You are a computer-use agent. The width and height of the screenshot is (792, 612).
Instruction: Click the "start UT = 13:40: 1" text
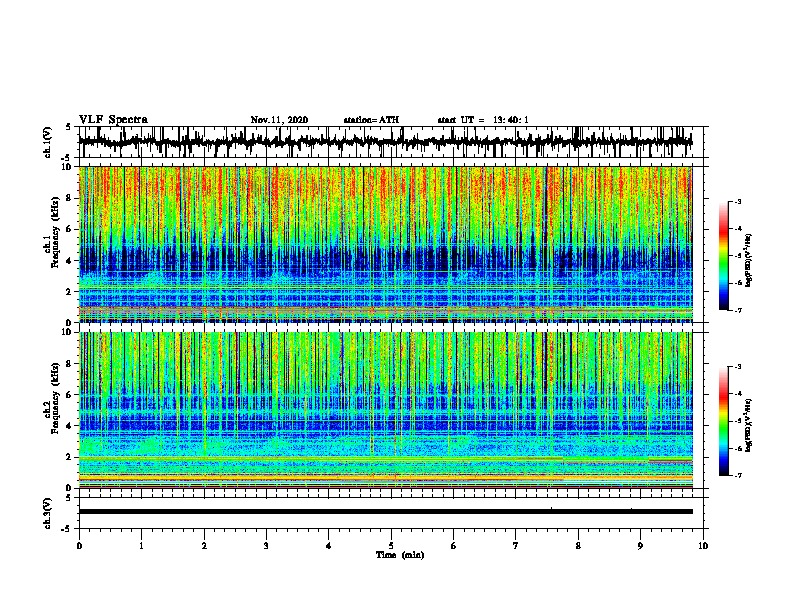coord(483,120)
